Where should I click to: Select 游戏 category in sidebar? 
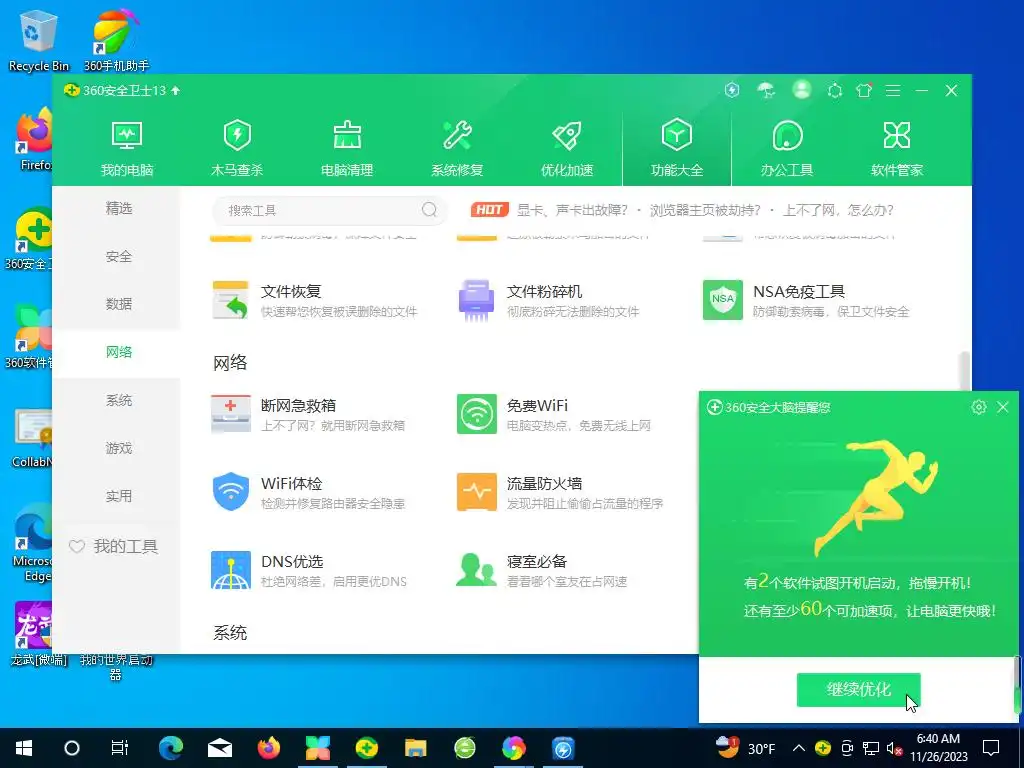(x=119, y=448)
